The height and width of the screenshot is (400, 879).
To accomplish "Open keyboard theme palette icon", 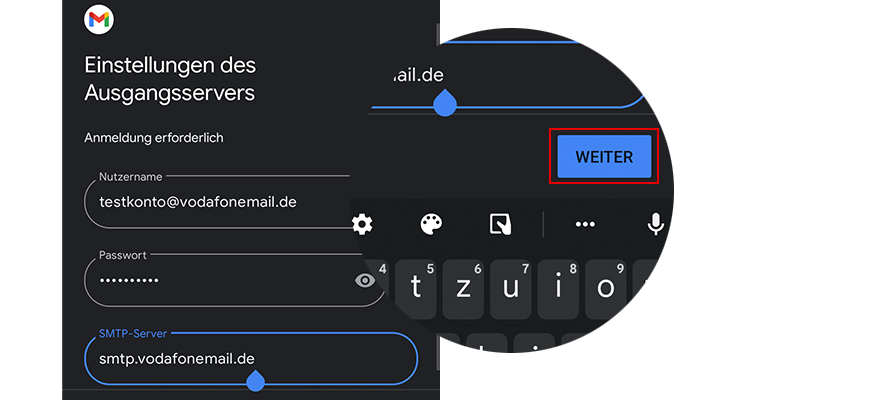I will [x=431, y=224].
